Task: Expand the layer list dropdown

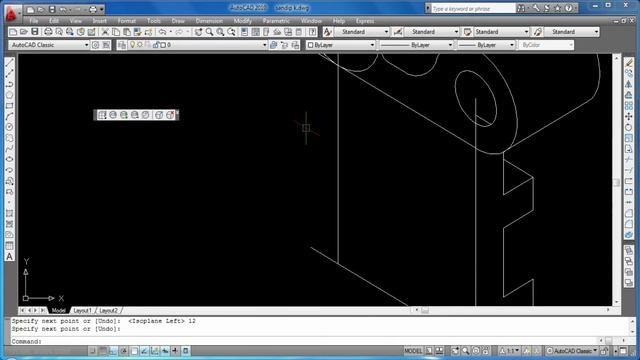Action: coord(264,45)
